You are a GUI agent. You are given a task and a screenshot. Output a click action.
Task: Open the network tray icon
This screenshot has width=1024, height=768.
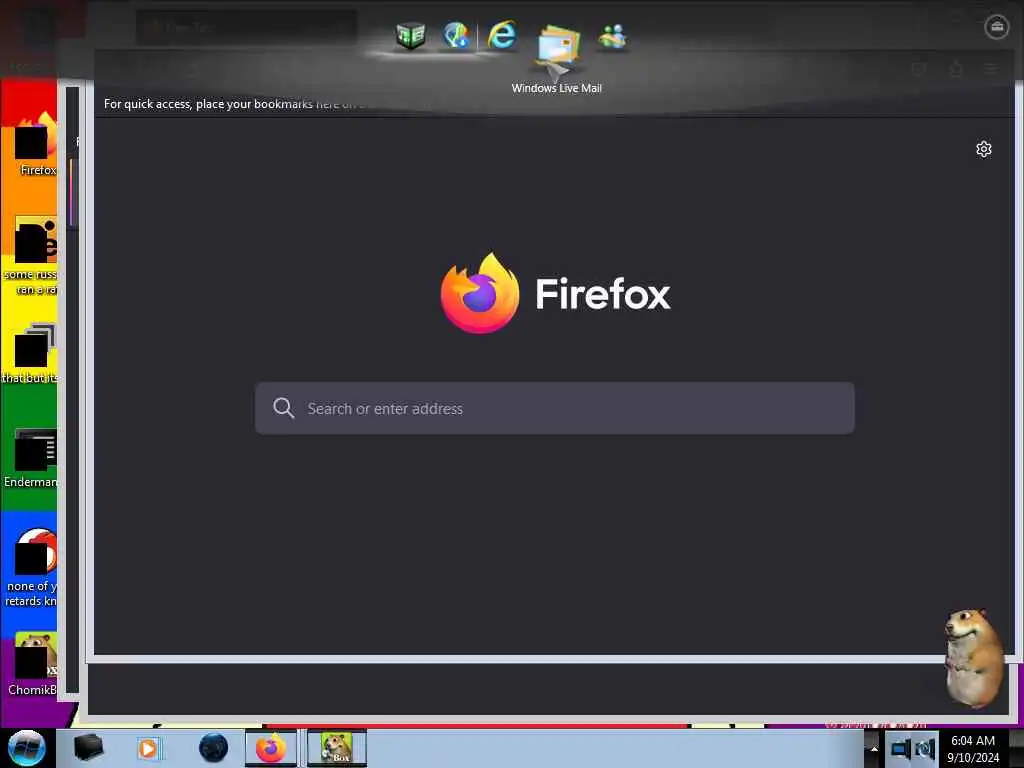(901, 749)
